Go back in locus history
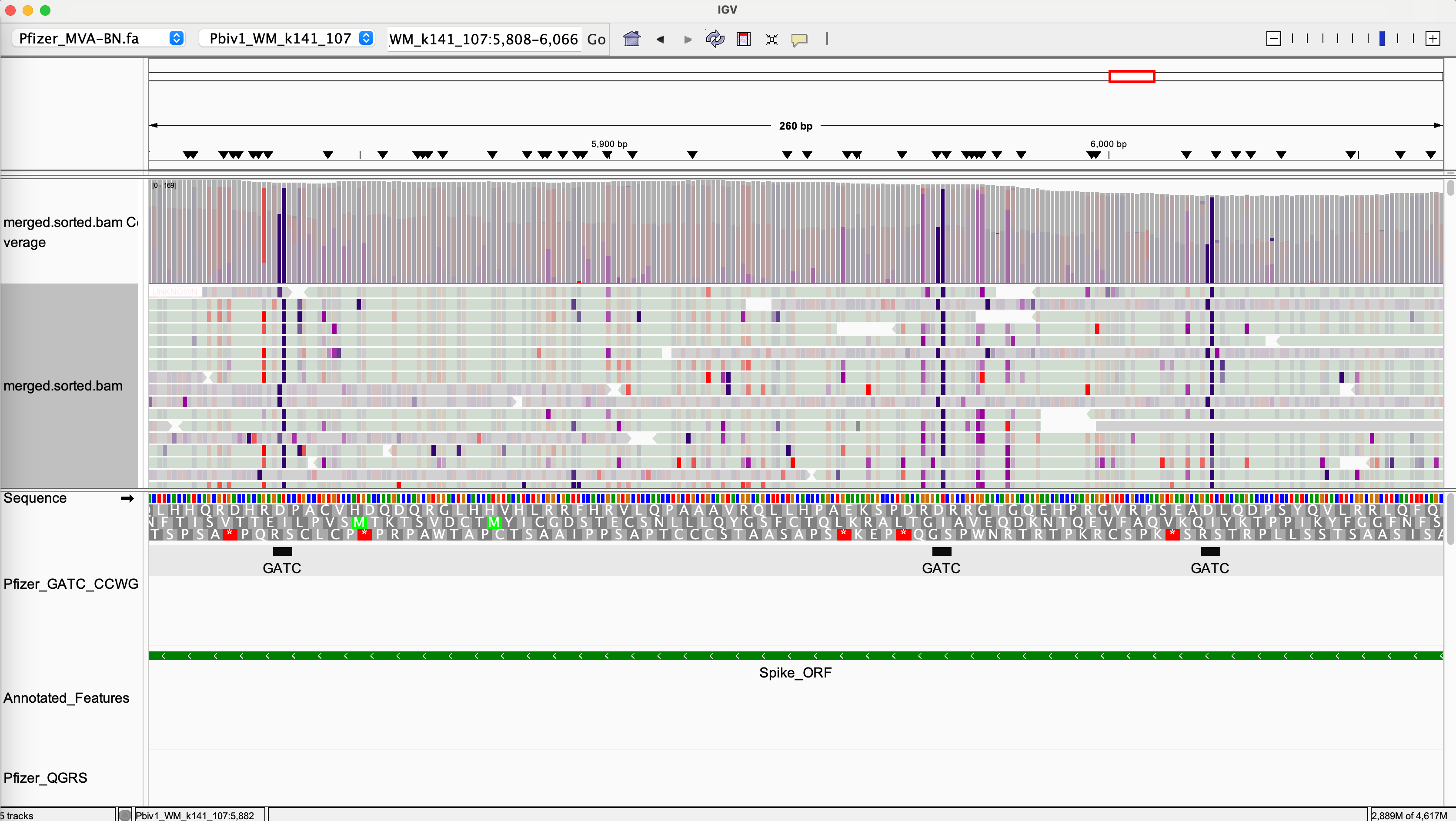This screenshot has width=1456, height=821. point(660,39)
